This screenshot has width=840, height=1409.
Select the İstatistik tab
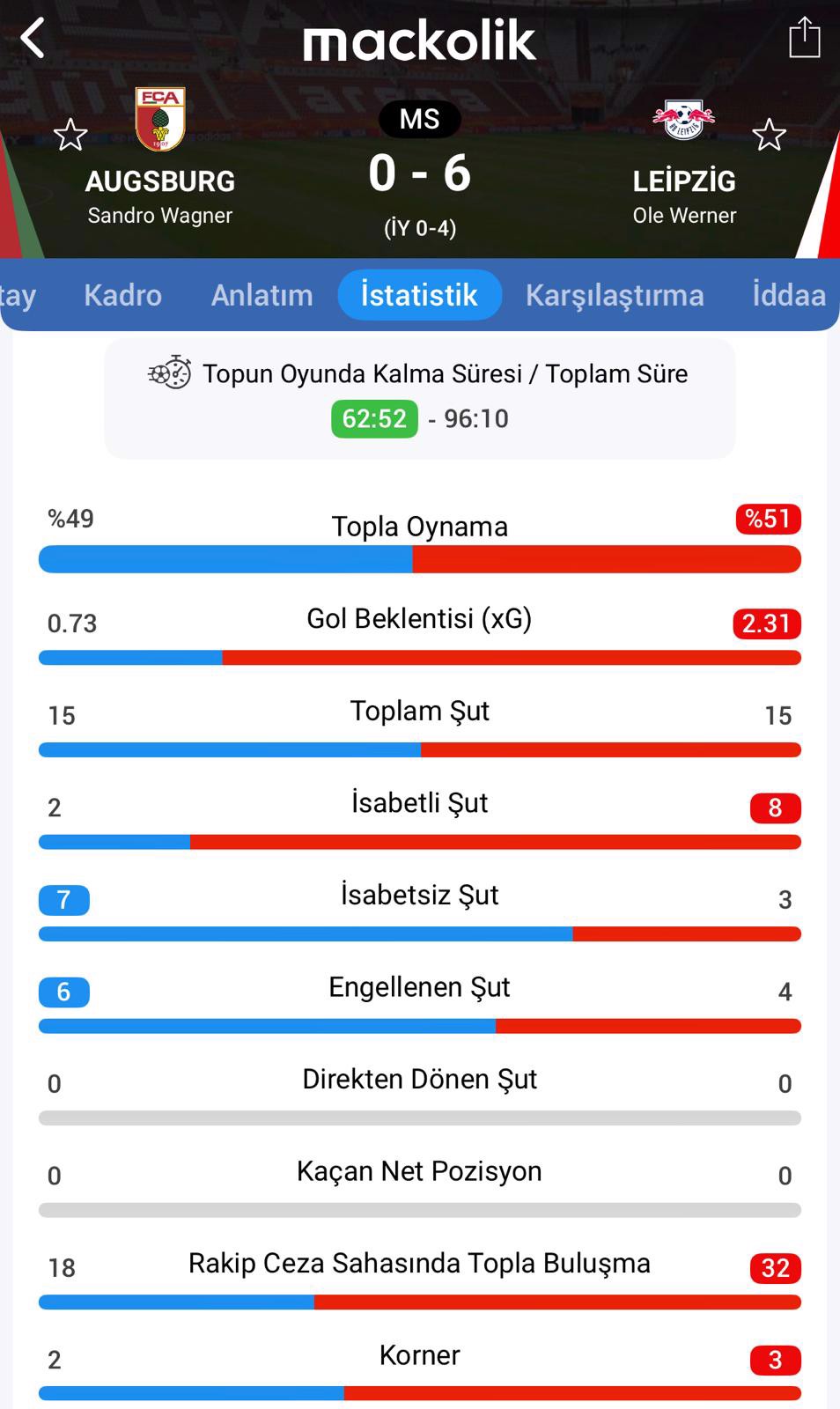tap(419, 295)
